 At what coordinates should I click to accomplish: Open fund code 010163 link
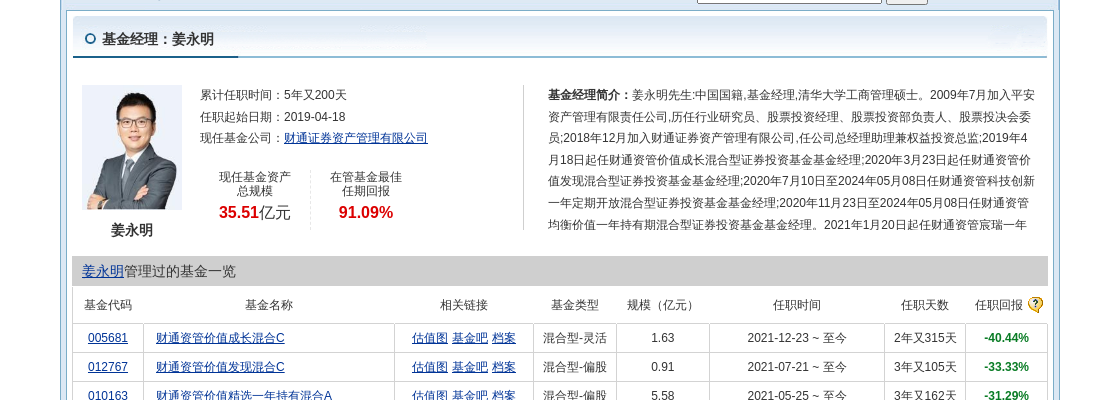(108, 395)
